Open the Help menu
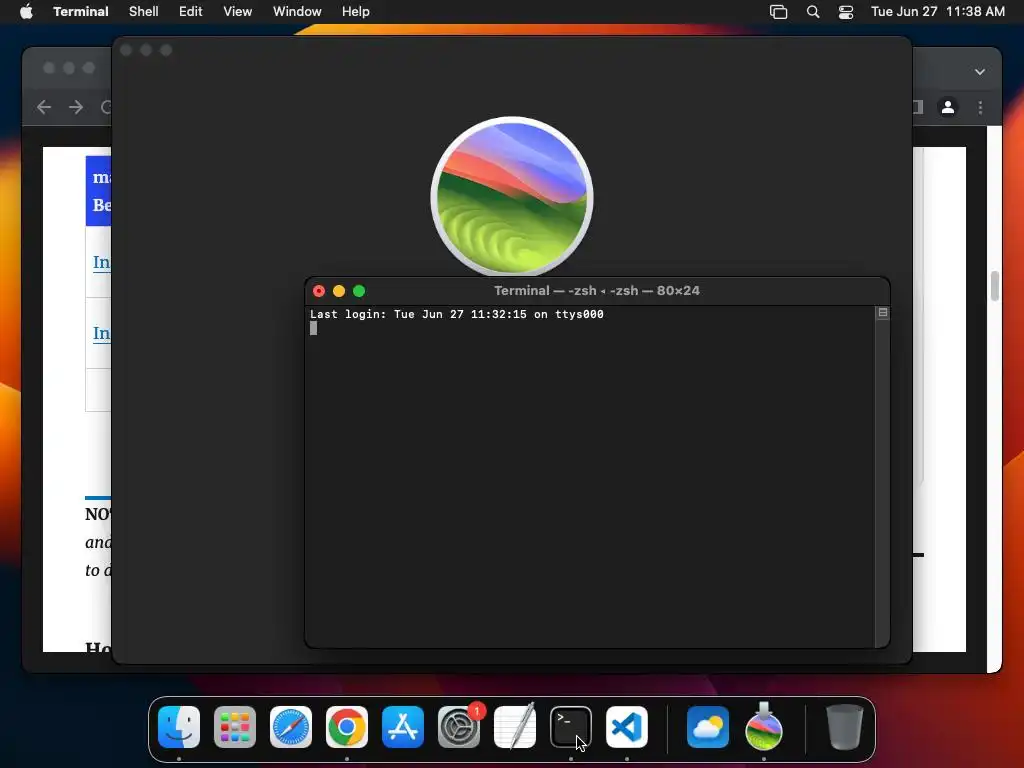The width and height of the screenshot is (1024, 768). point(356,12)
